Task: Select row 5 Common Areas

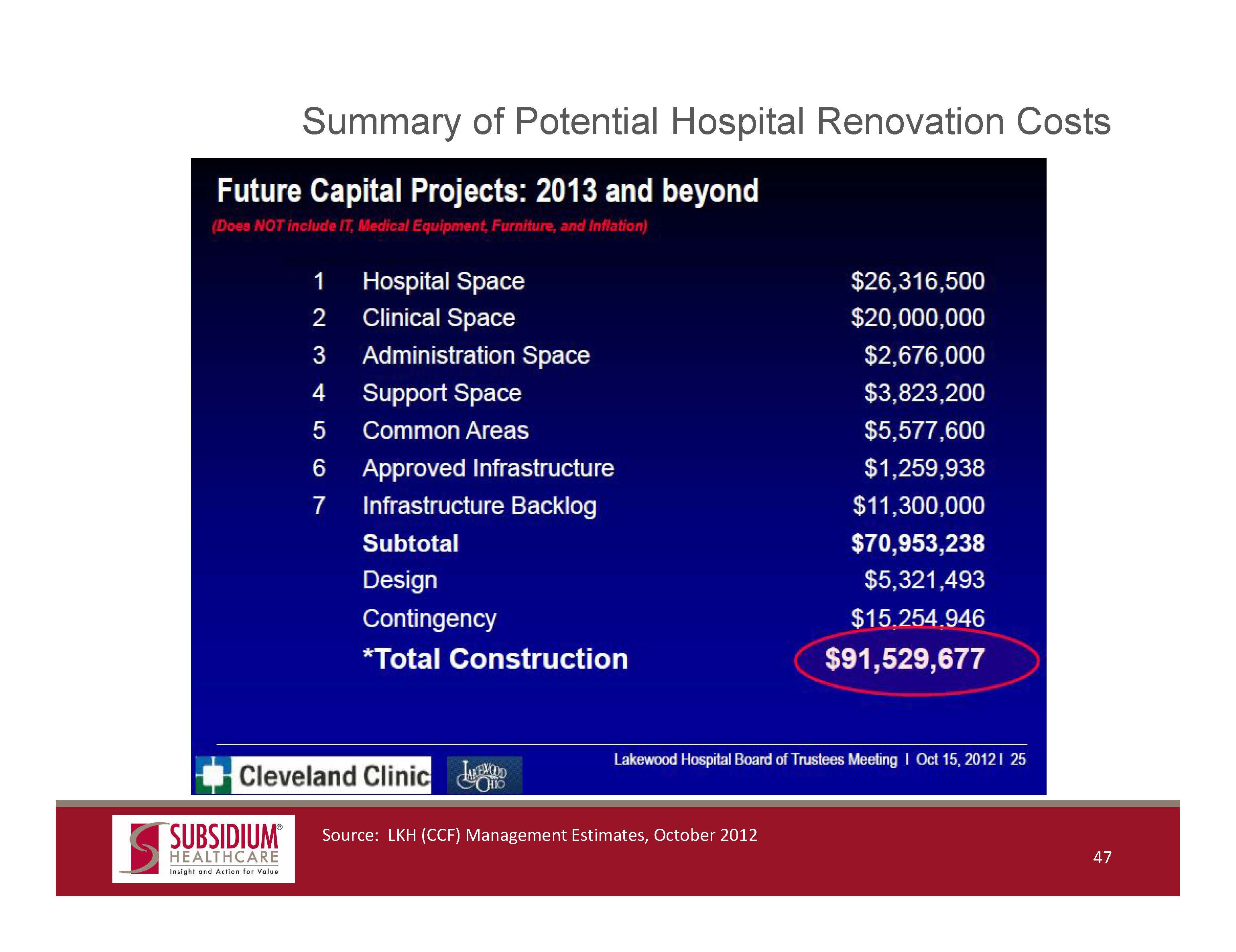Action: pos(445,430)
